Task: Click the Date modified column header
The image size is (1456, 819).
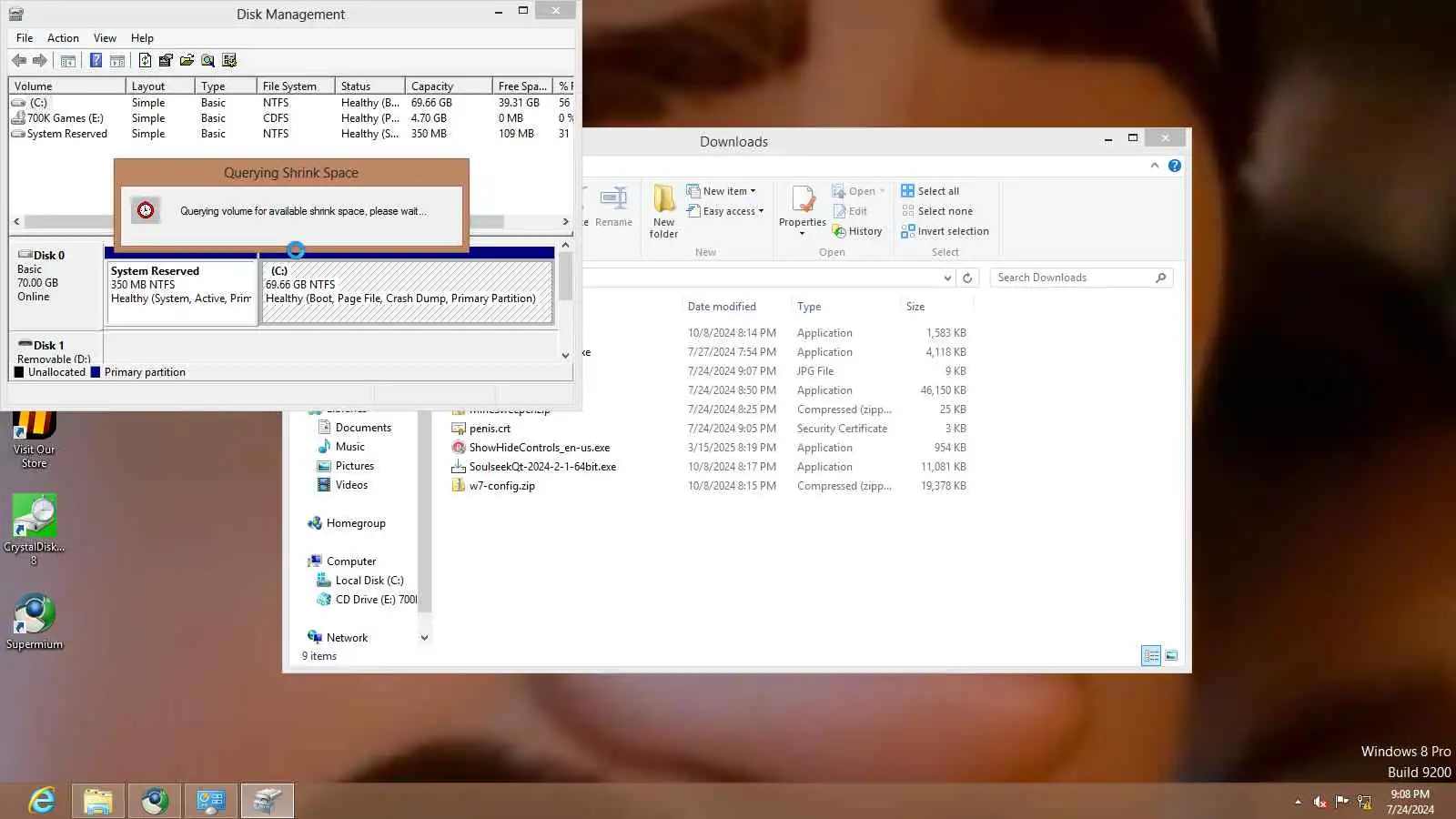Action: click(722, 307)
